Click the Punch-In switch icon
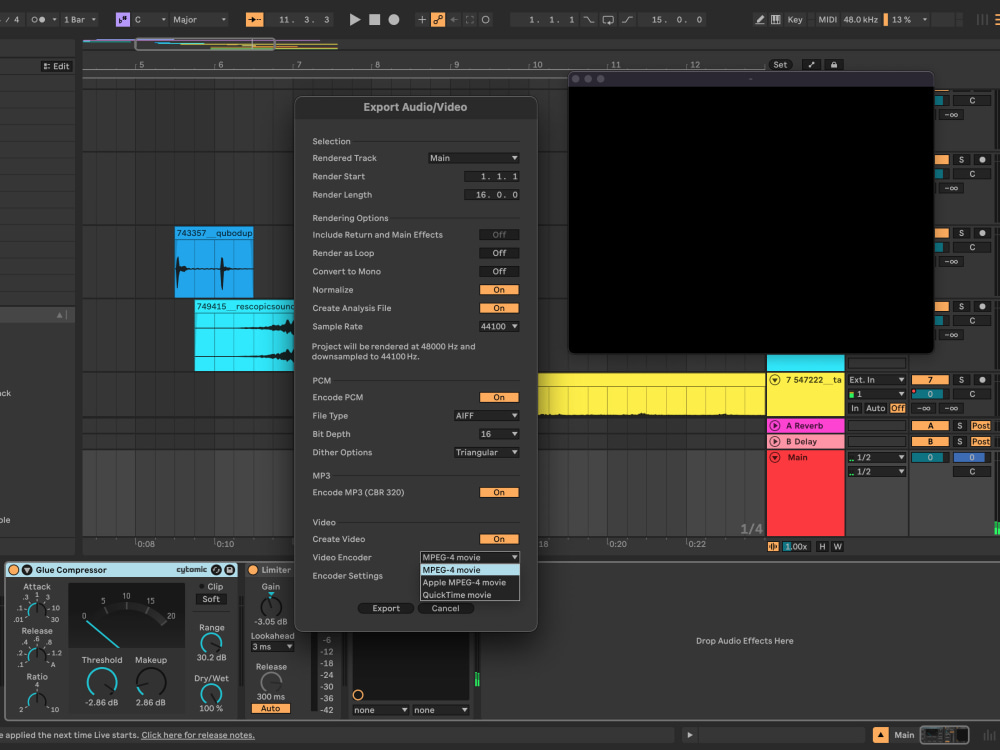This screenshot has width=1000, height=750. click(x=589, y=20)
